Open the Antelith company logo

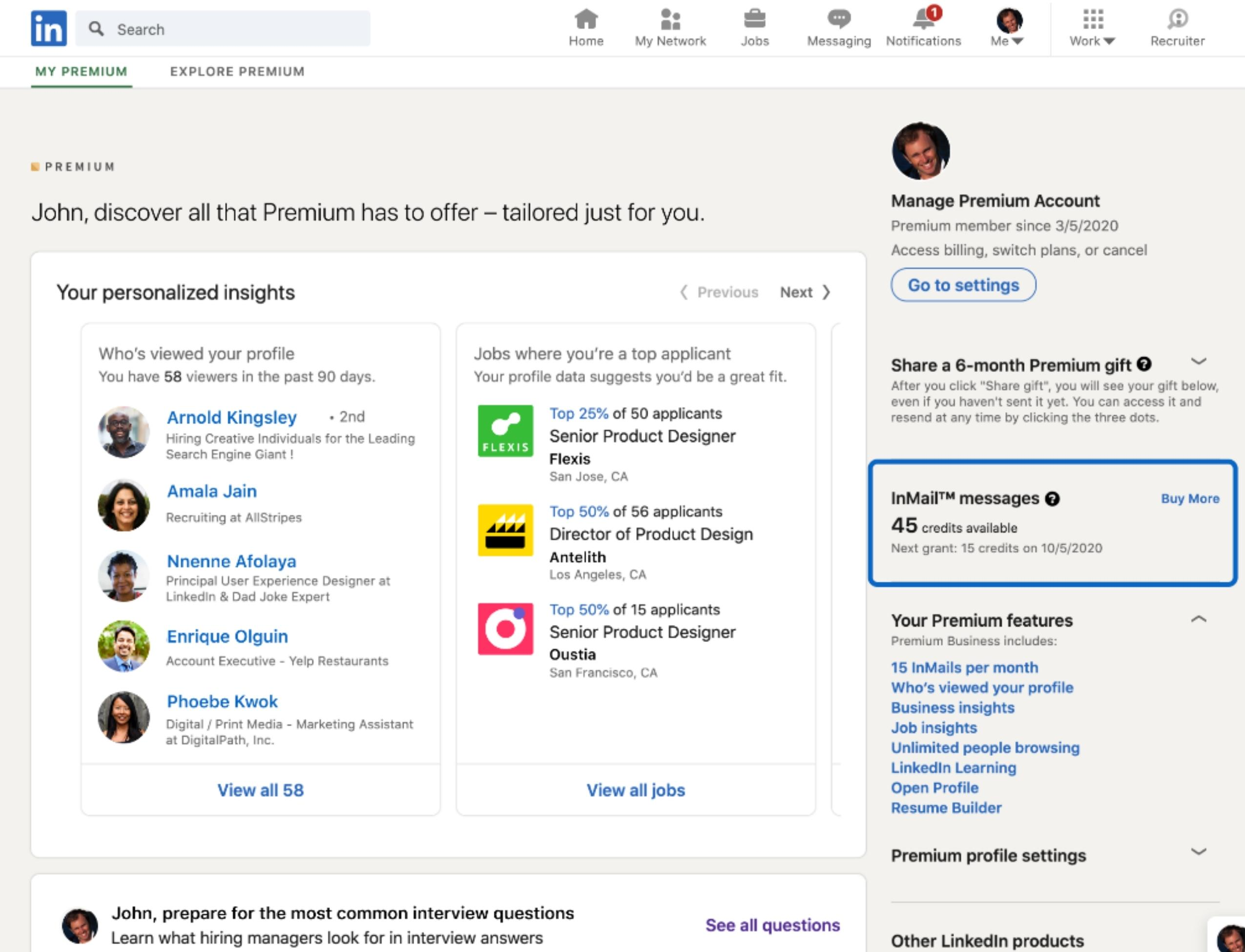(x=505, y=529)
